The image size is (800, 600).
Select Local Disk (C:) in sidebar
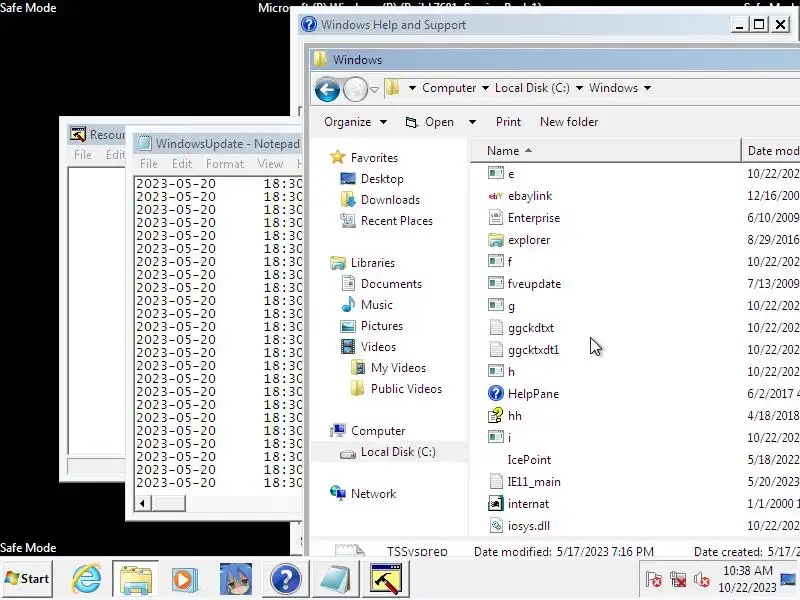398,452
